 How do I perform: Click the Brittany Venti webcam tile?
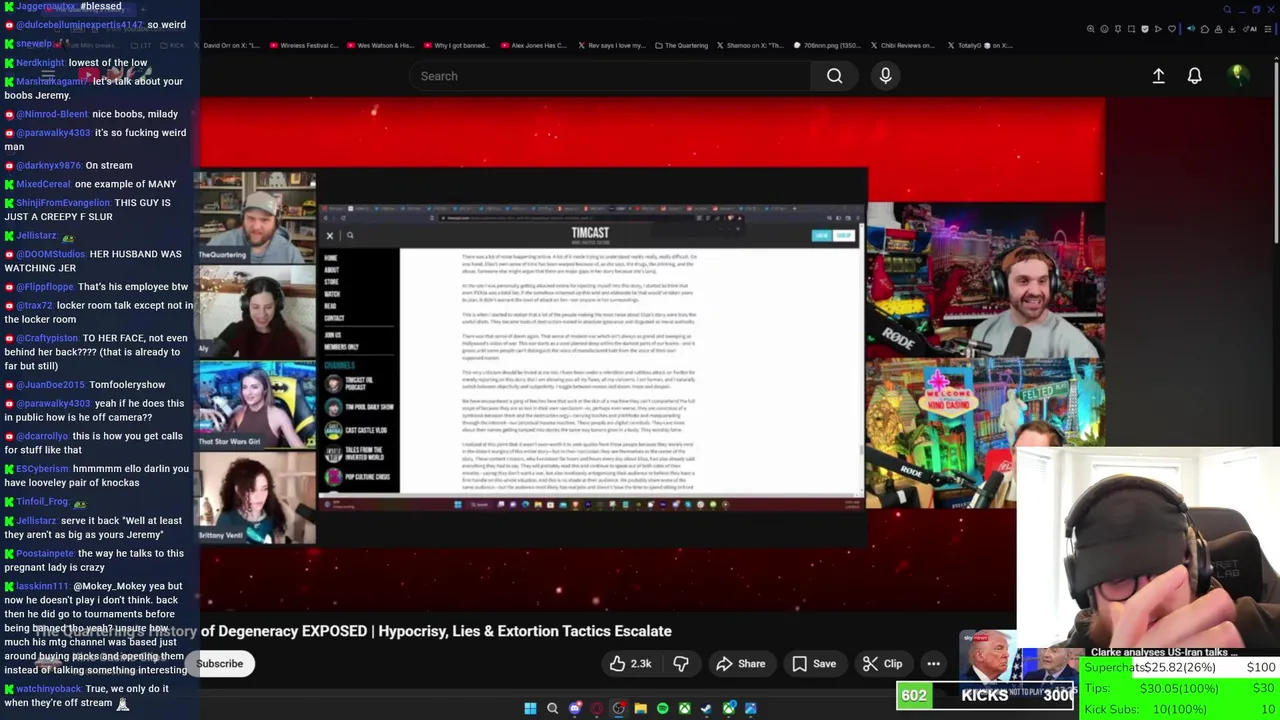(255, 497)
